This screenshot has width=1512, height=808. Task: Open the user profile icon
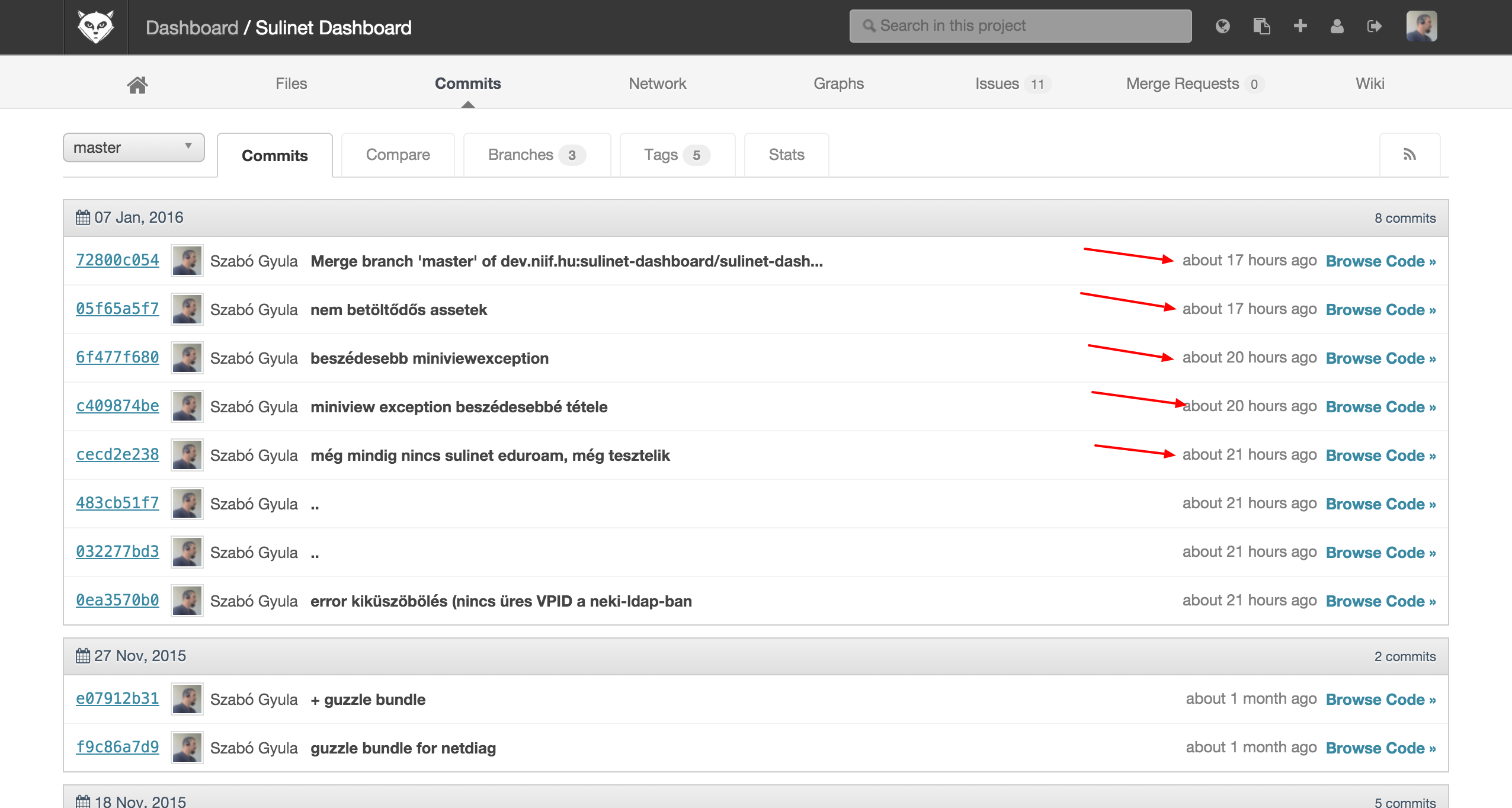coord(1337,26)
